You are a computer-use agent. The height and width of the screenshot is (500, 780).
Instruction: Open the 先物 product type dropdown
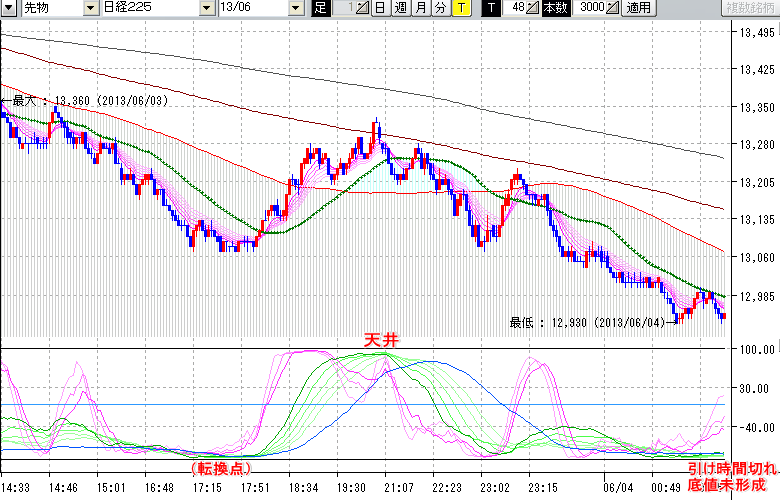pyautogui.click(x=40, y=8)
